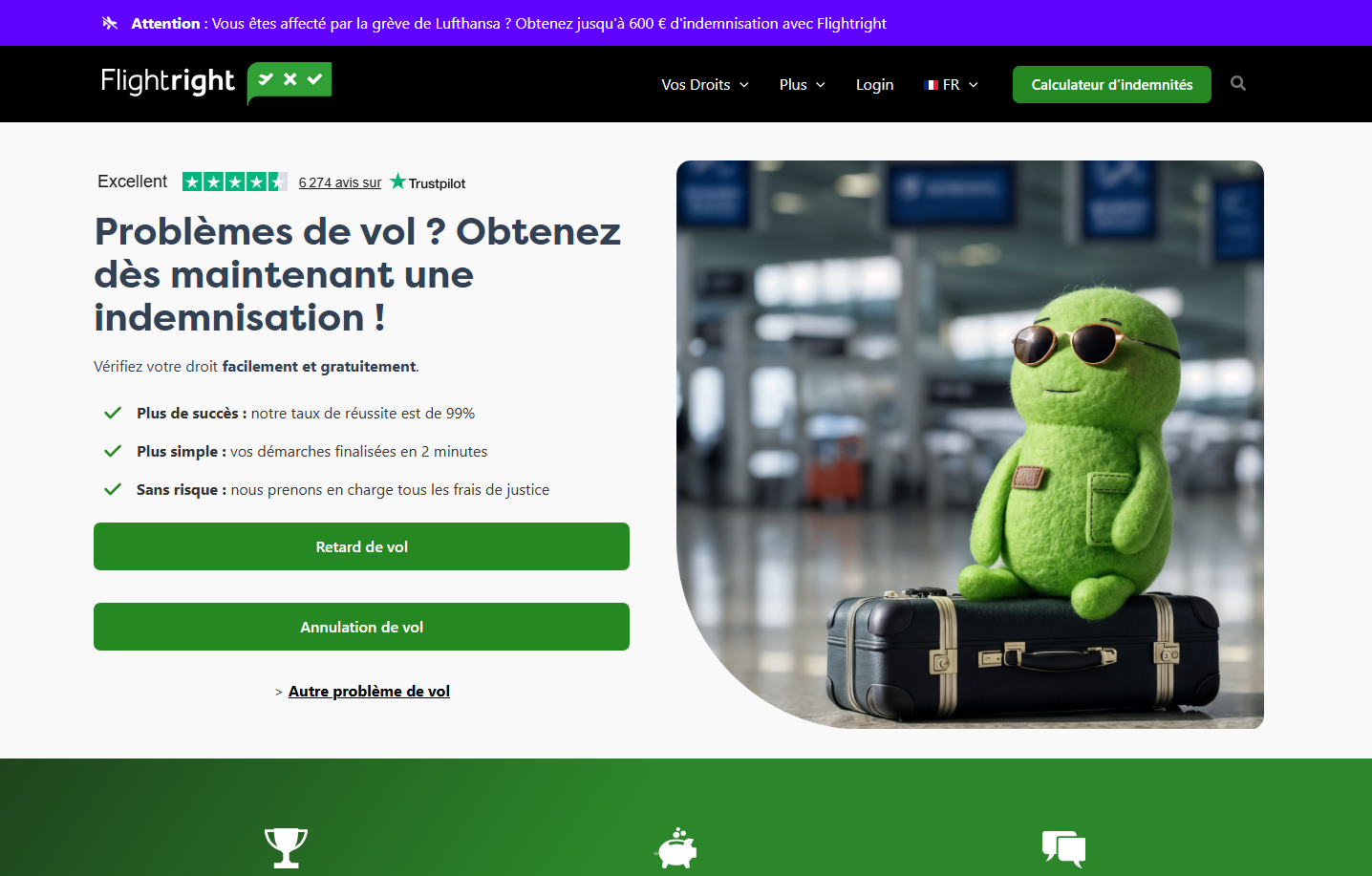Click the crossed-out plane icon in the banner

110,23
